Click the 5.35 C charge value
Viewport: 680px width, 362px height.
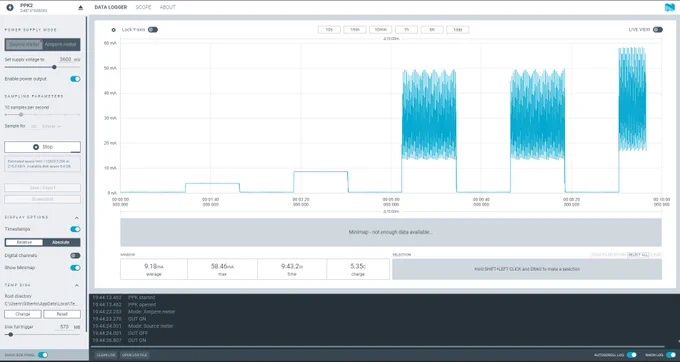358,267
